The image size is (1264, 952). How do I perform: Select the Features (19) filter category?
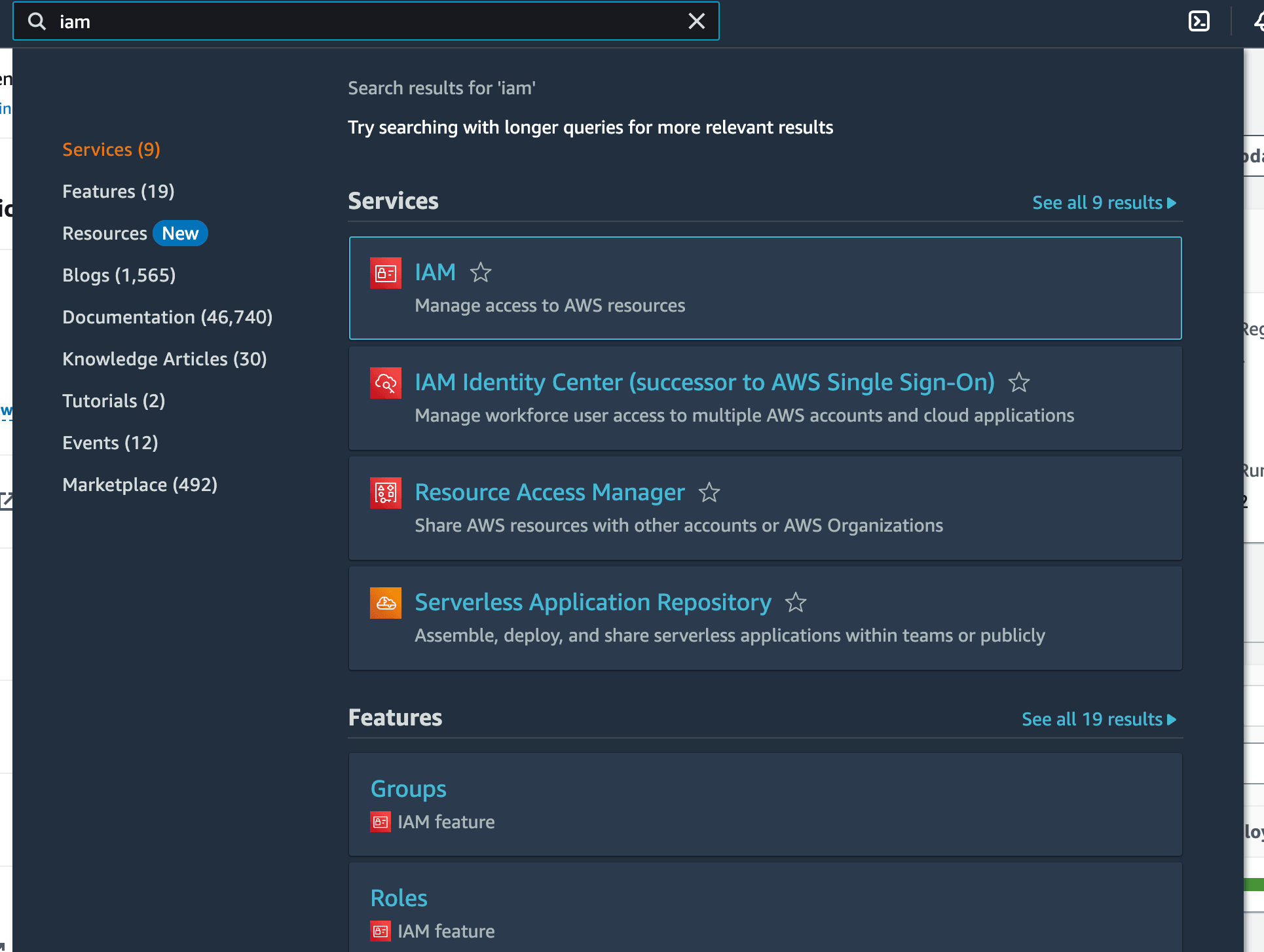(119, 191)
